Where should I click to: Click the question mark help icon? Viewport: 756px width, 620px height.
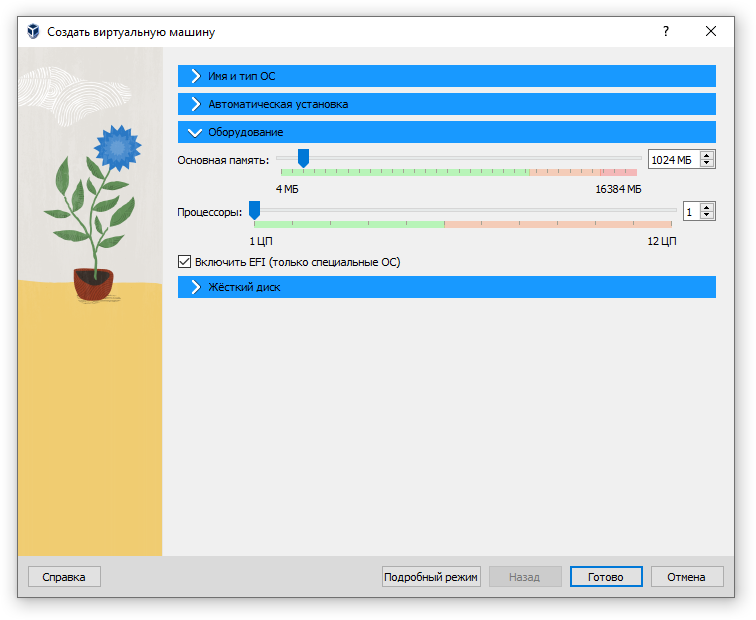666,31
